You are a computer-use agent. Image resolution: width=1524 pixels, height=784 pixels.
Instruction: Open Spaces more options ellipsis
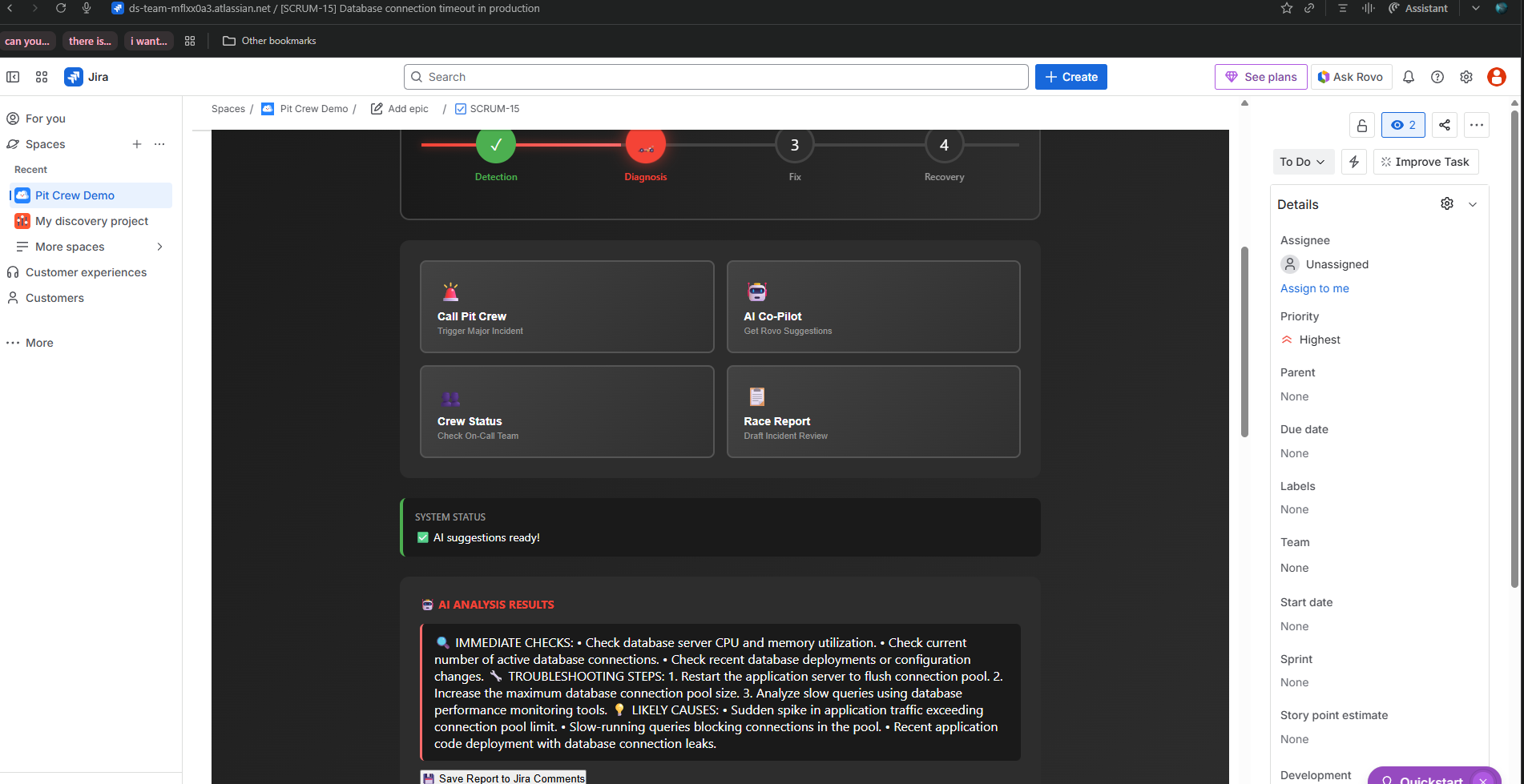[x=159, y=144]
